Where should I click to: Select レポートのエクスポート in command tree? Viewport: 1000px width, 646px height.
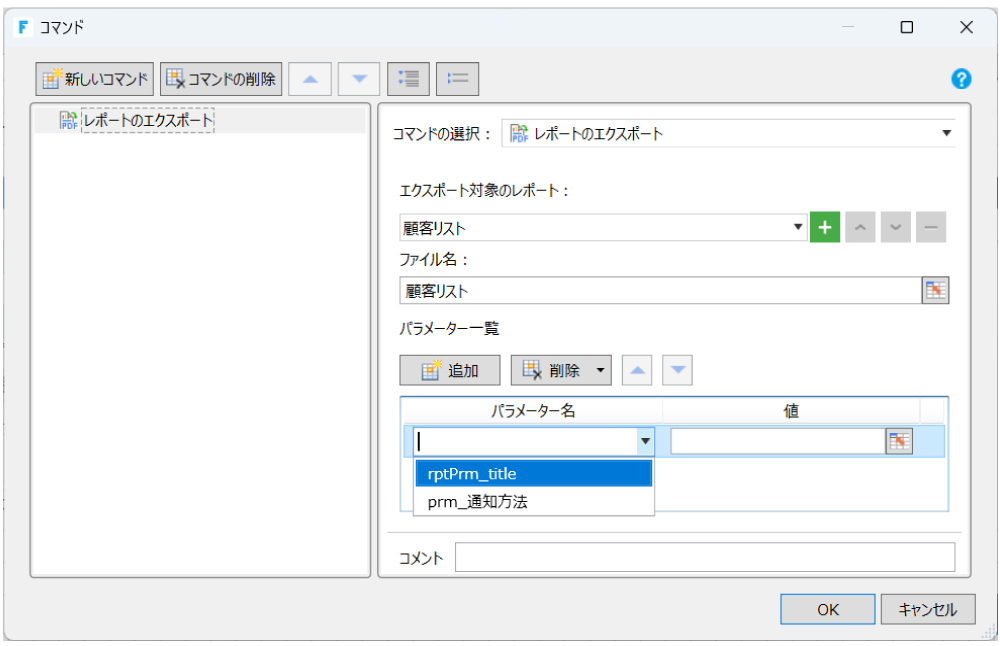click(147, 120)
